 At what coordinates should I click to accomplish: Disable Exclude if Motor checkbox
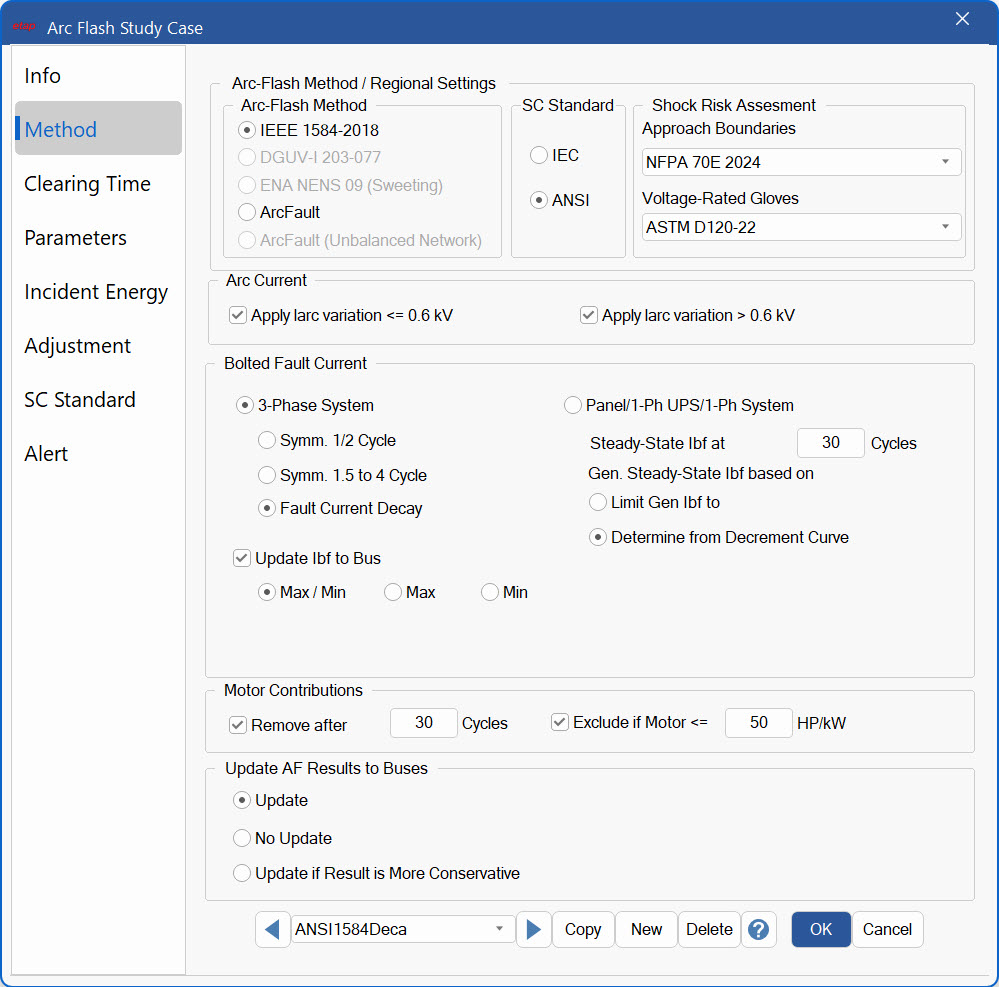[x=560, y=722]
